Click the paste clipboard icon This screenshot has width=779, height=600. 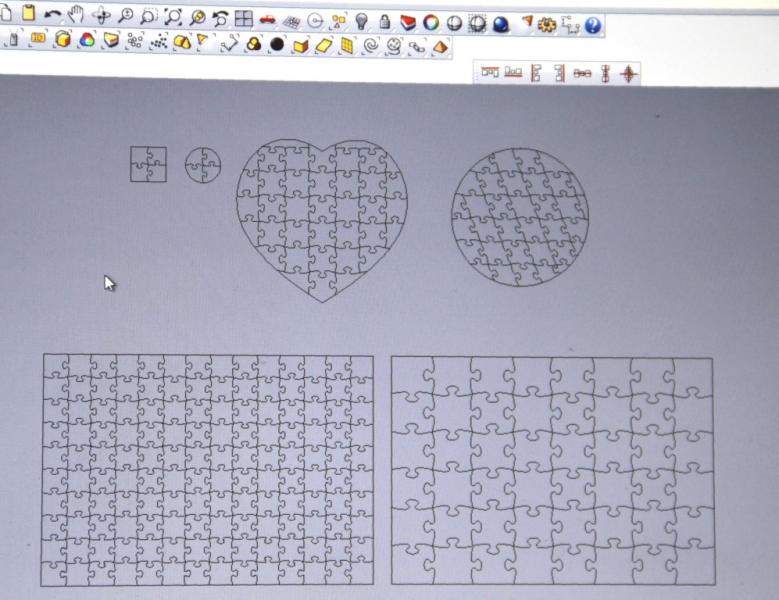pos(28,13)
